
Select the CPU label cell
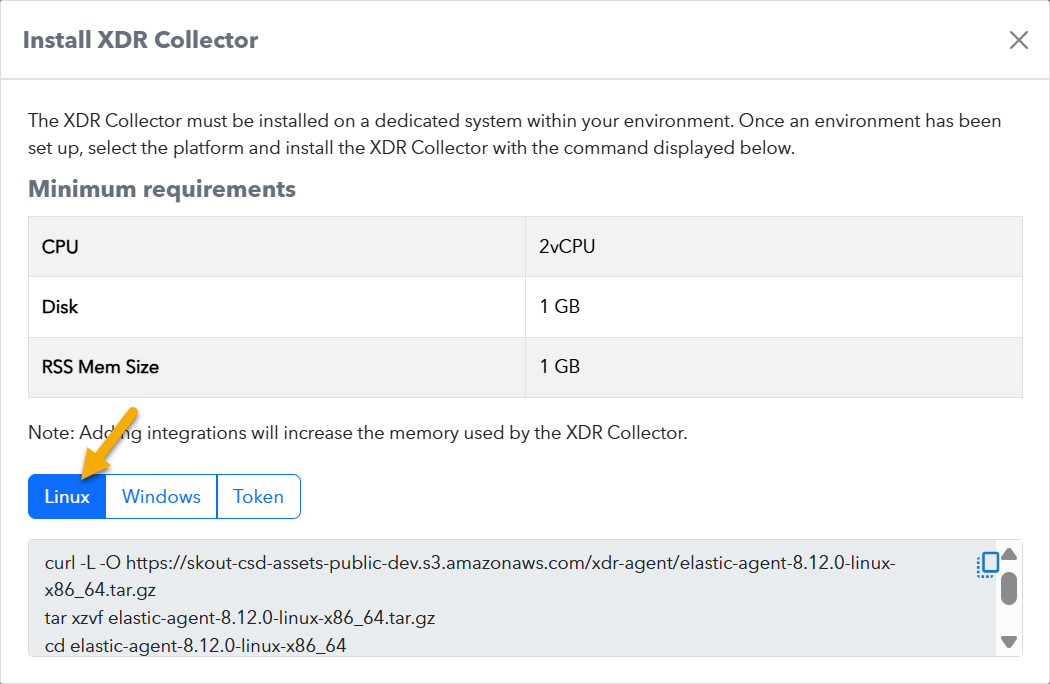(x=60, y=246)
